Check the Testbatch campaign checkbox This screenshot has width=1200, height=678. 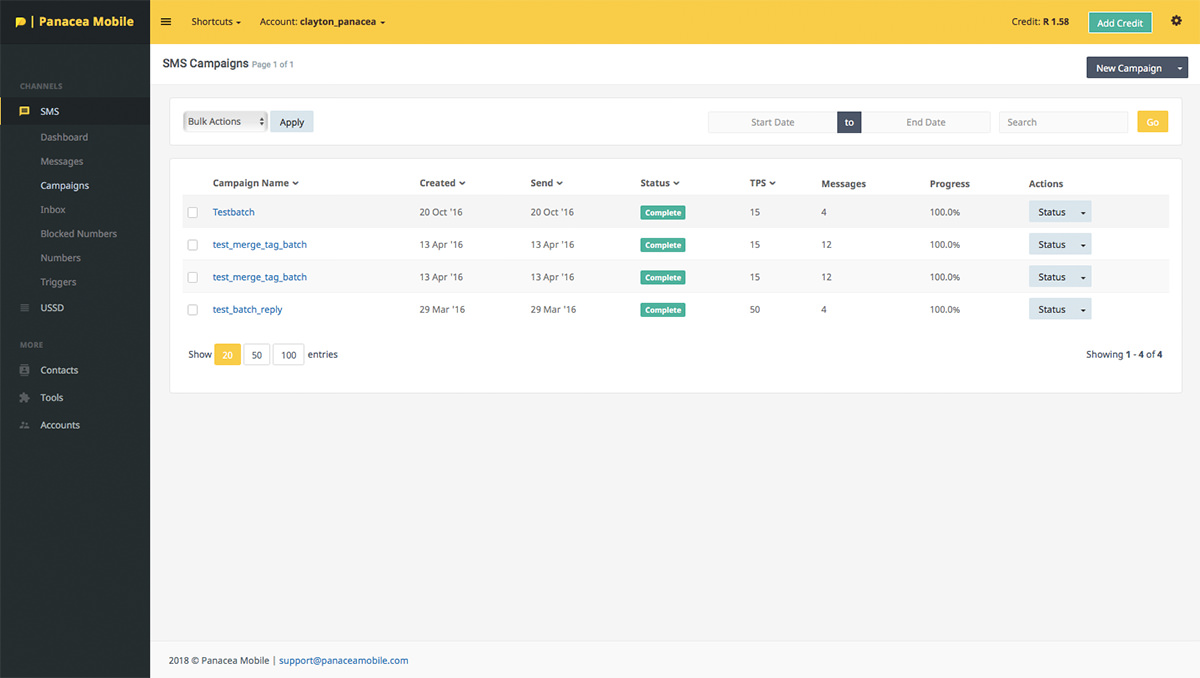(x=193, y=212)
